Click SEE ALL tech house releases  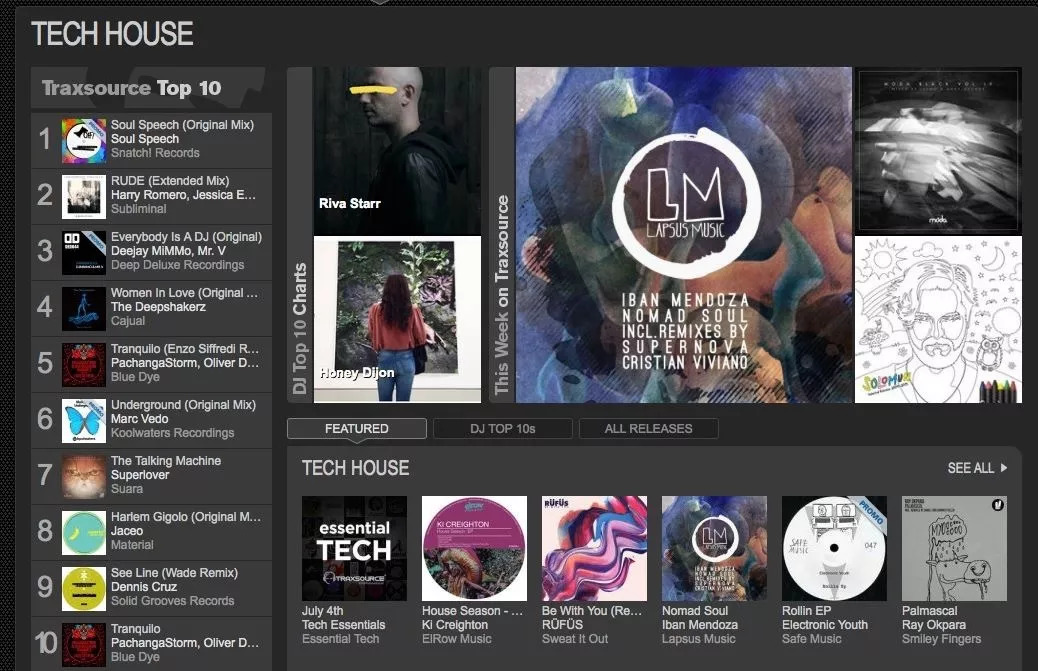977,469
